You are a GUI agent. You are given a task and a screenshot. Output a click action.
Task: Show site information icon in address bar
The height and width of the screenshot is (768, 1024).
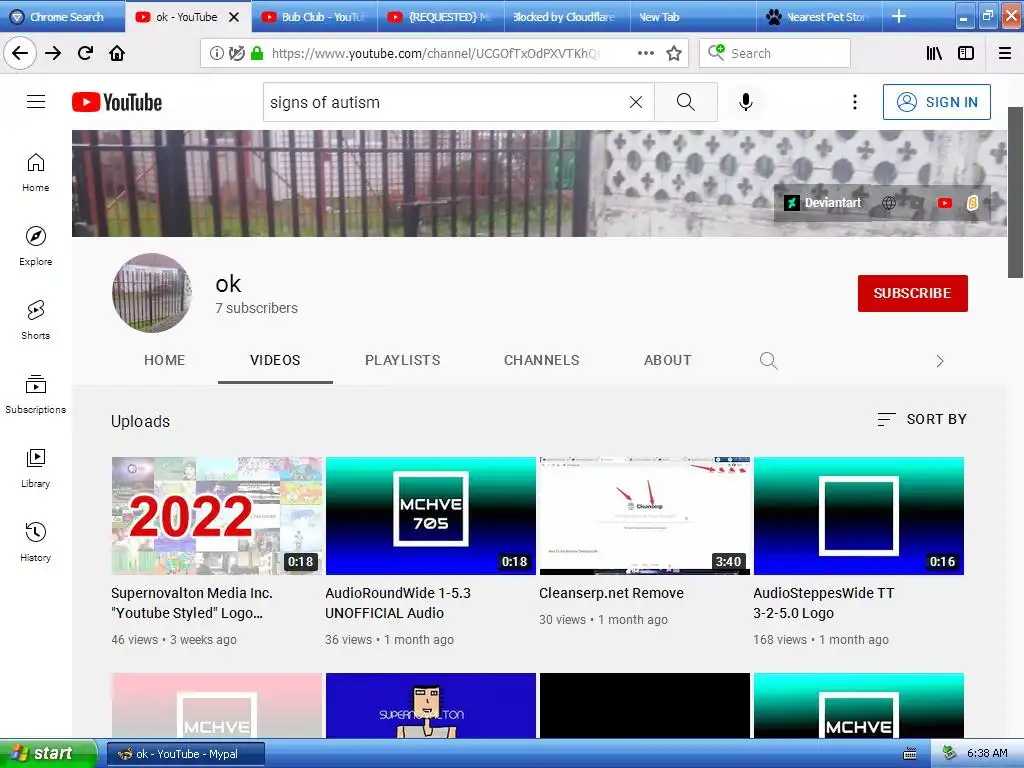(216, 54)
